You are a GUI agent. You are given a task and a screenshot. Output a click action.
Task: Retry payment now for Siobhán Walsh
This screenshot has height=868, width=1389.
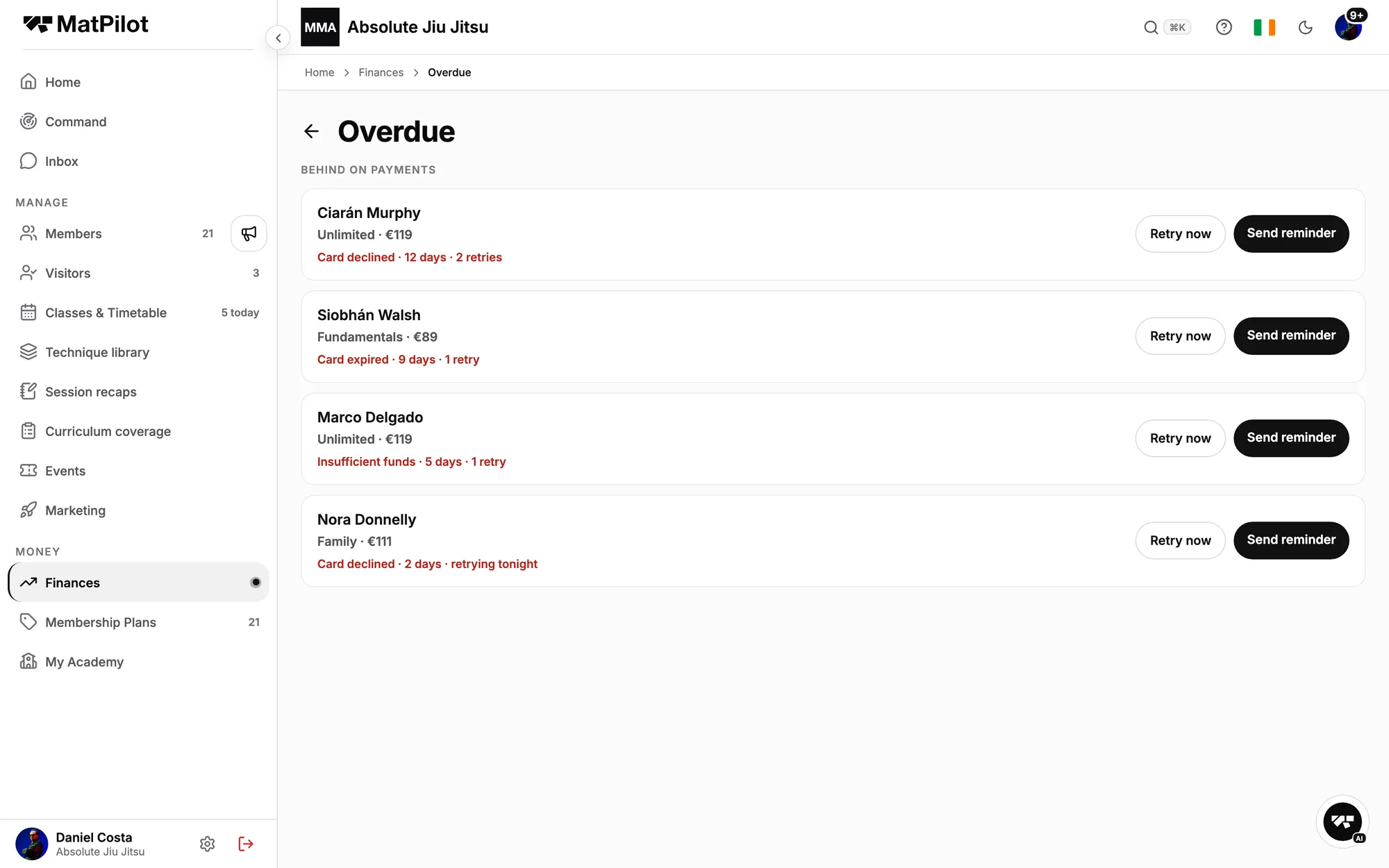click(x=1180, y=335)
